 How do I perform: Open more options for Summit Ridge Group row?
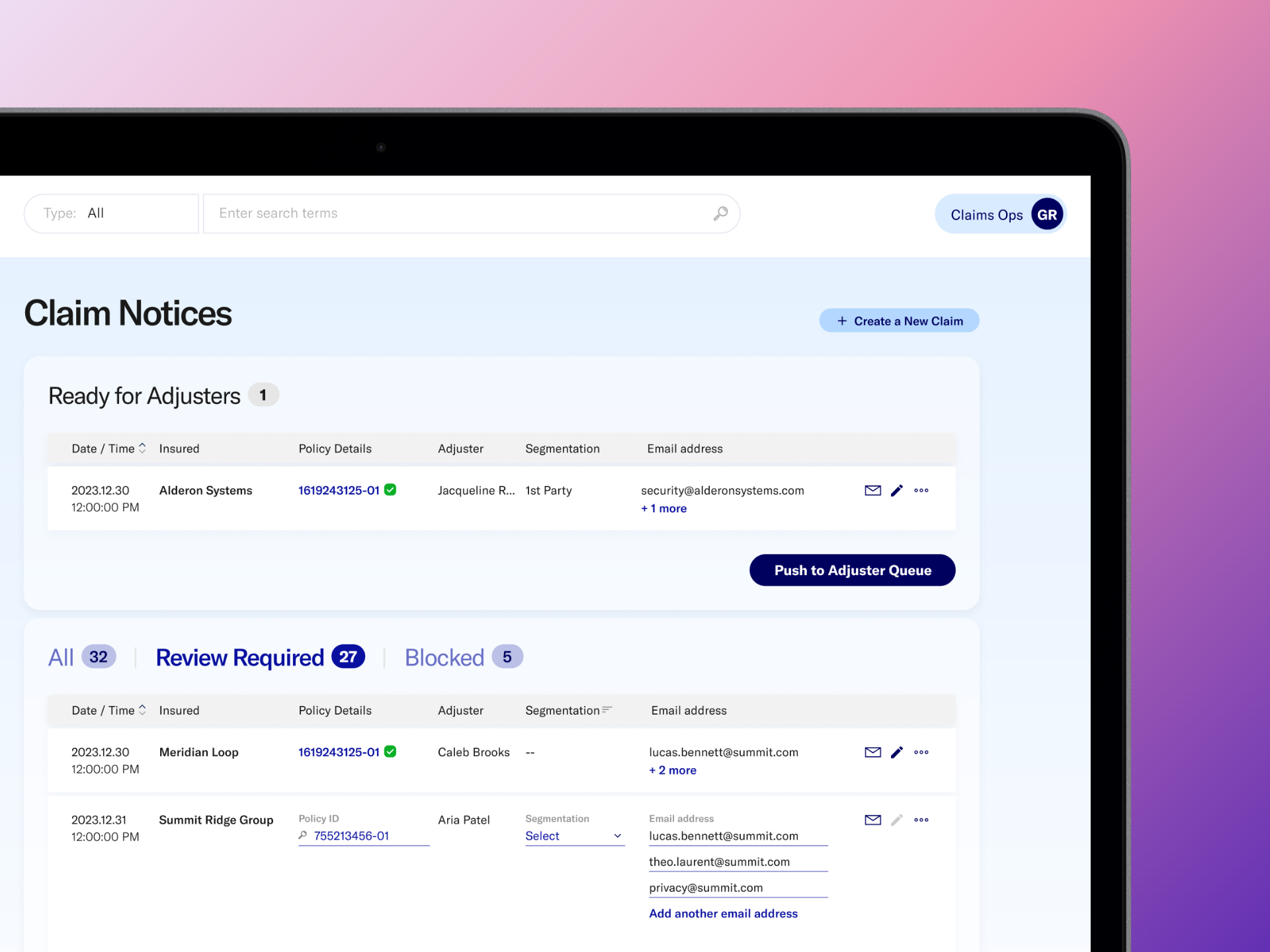point(921,820)
